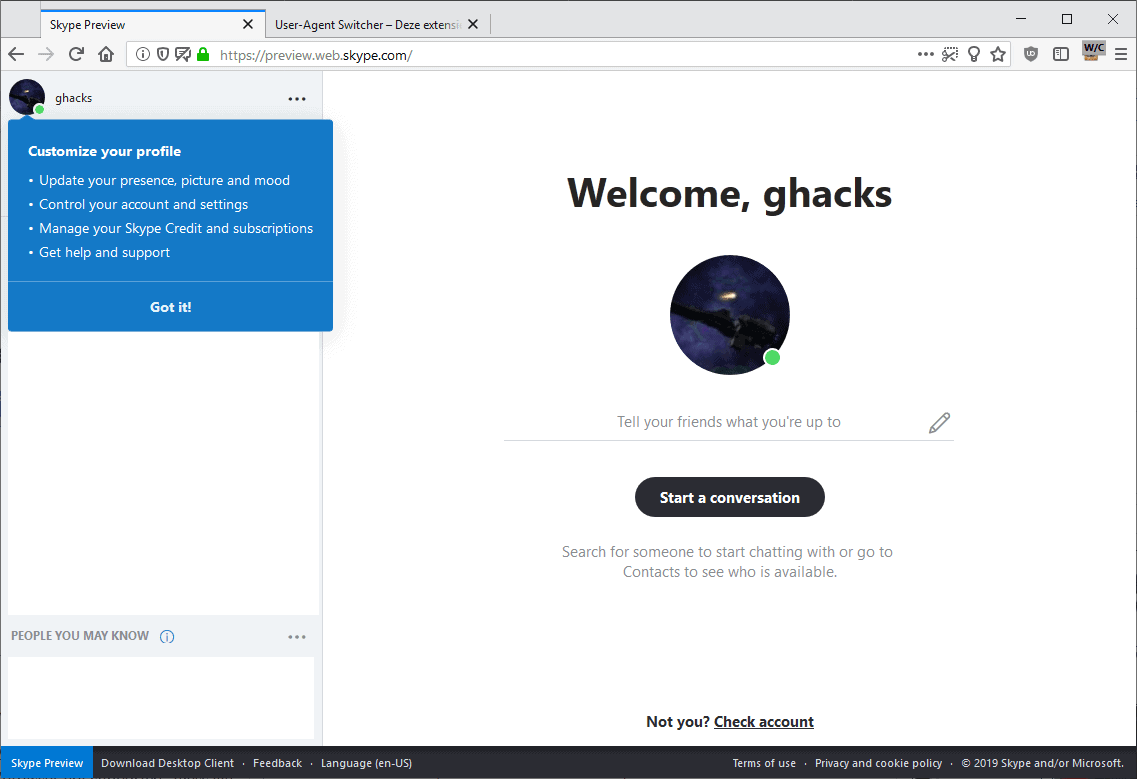1137x779 pixels.
Task: Reload the Skype Preview page
Action: pos(76,54)
